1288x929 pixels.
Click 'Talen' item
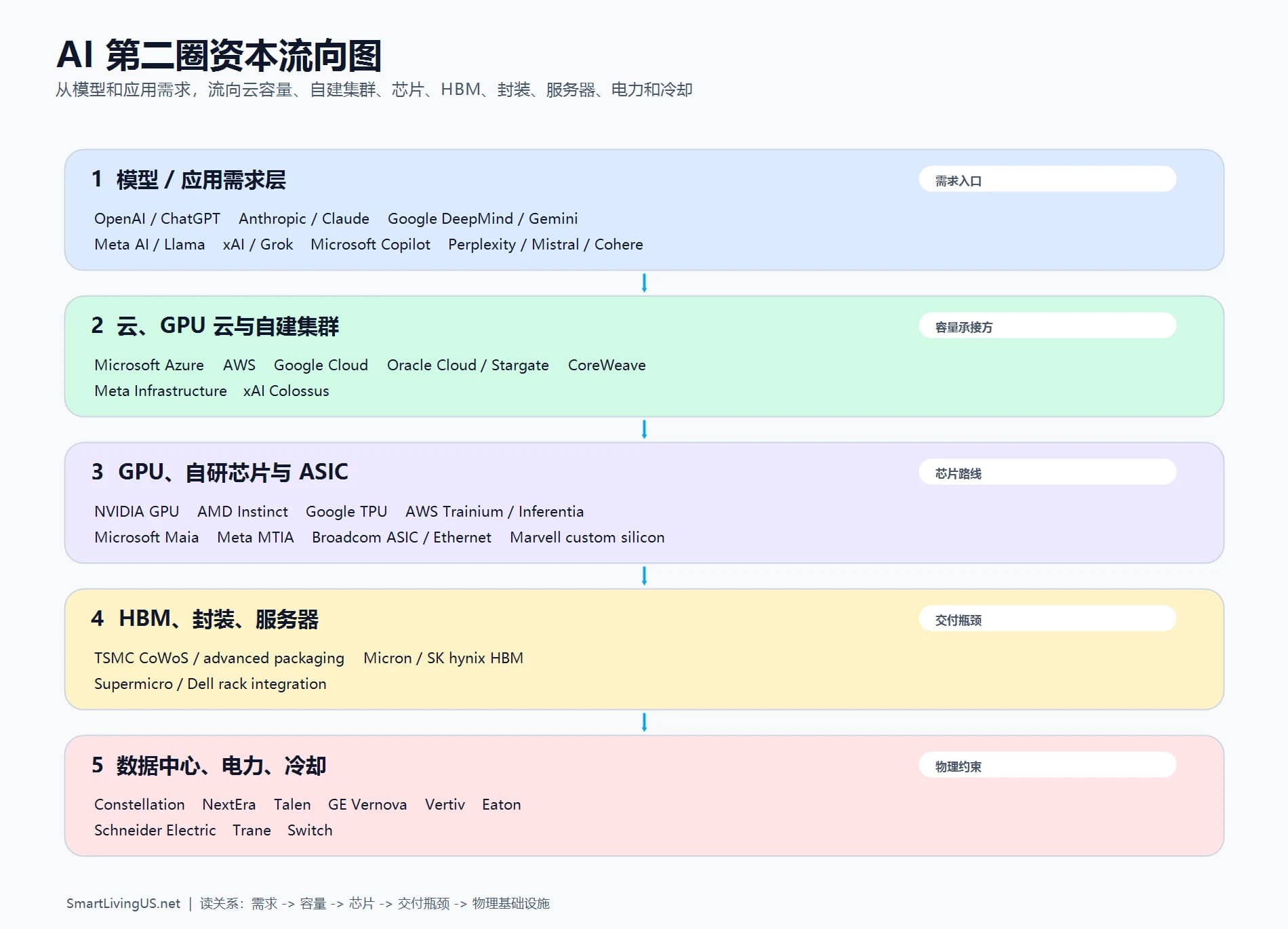tap(292, 804)
